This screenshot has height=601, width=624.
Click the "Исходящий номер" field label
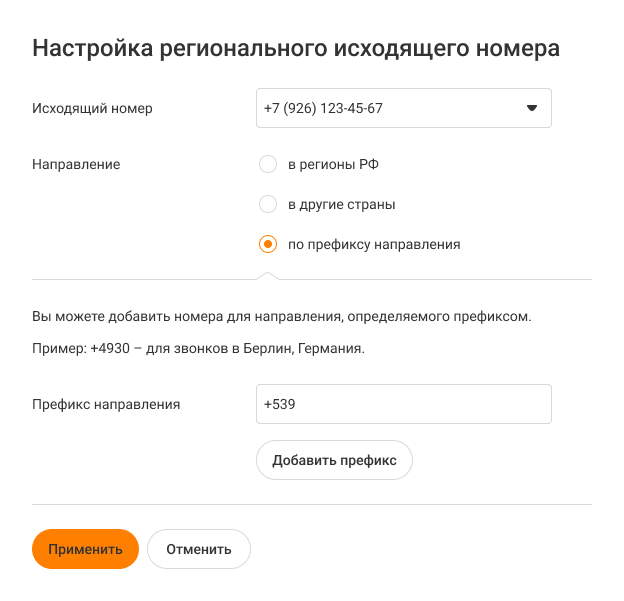pyautogui.click(x=93, y=108)
